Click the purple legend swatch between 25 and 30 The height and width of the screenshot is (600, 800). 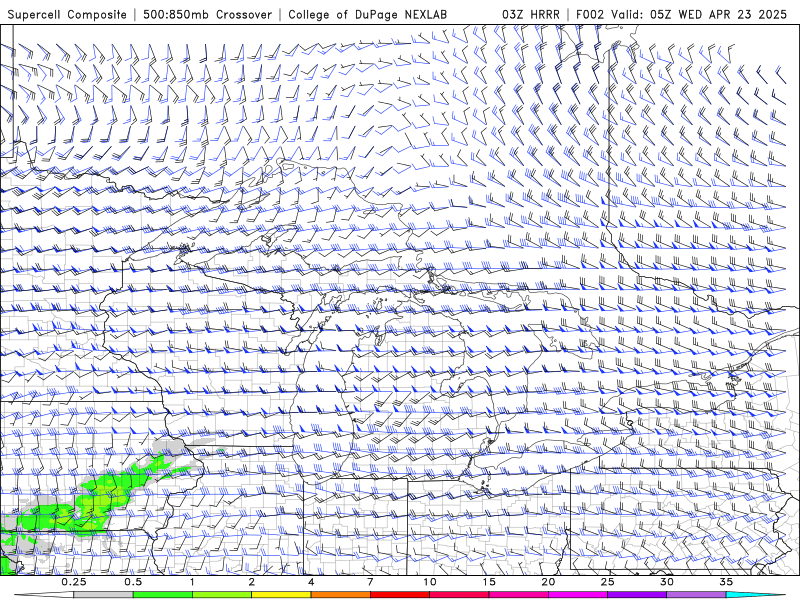(637, 595)
